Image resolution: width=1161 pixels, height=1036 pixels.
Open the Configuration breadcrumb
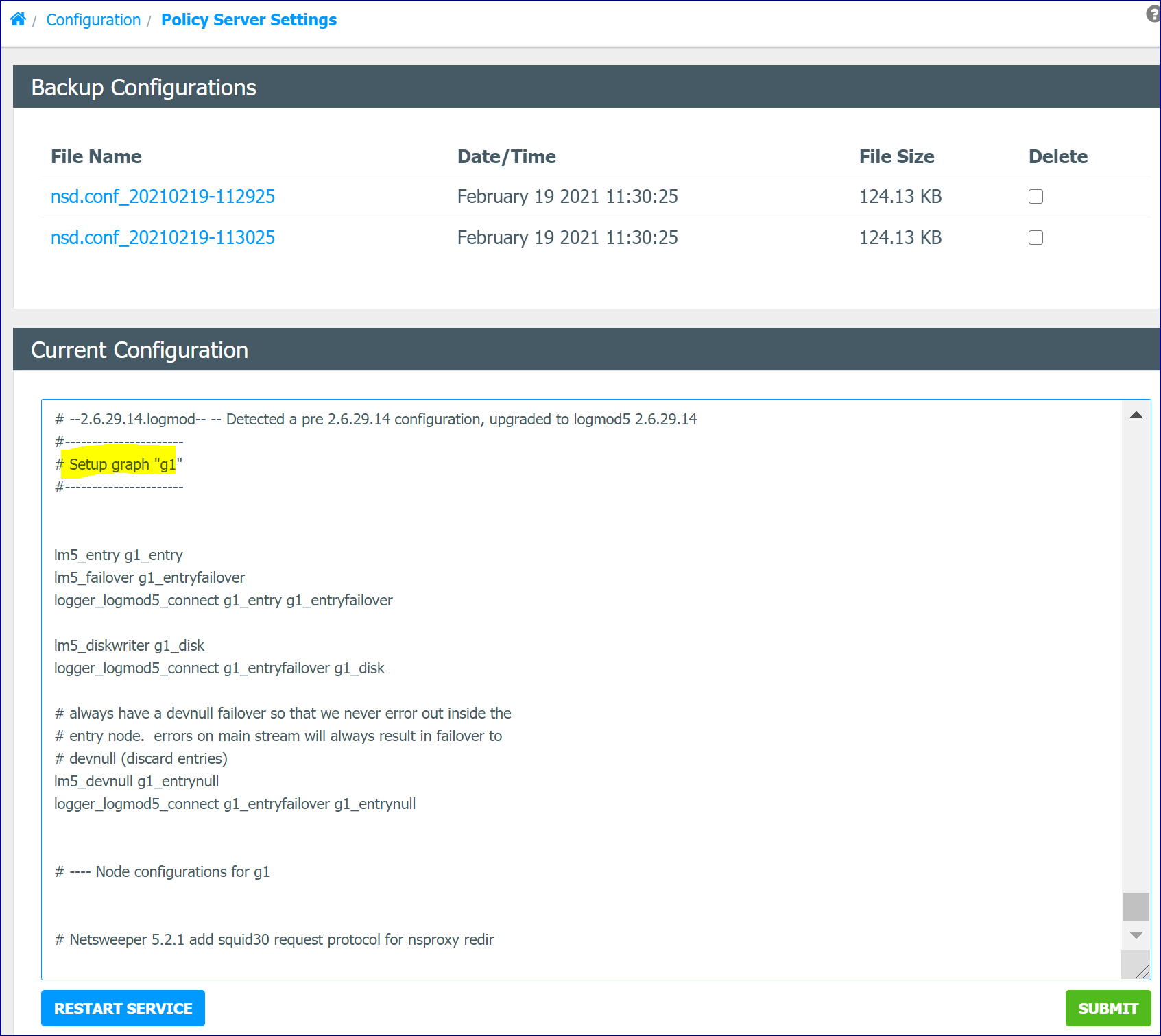point(93,20)
